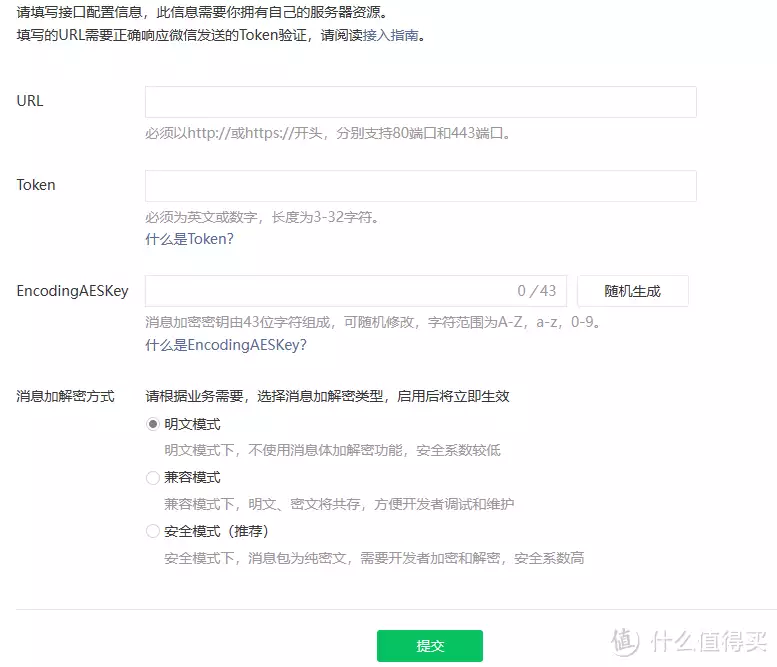
Task: Select the 安全模式（推荐） radio option
Action: [x=153, y=531]
